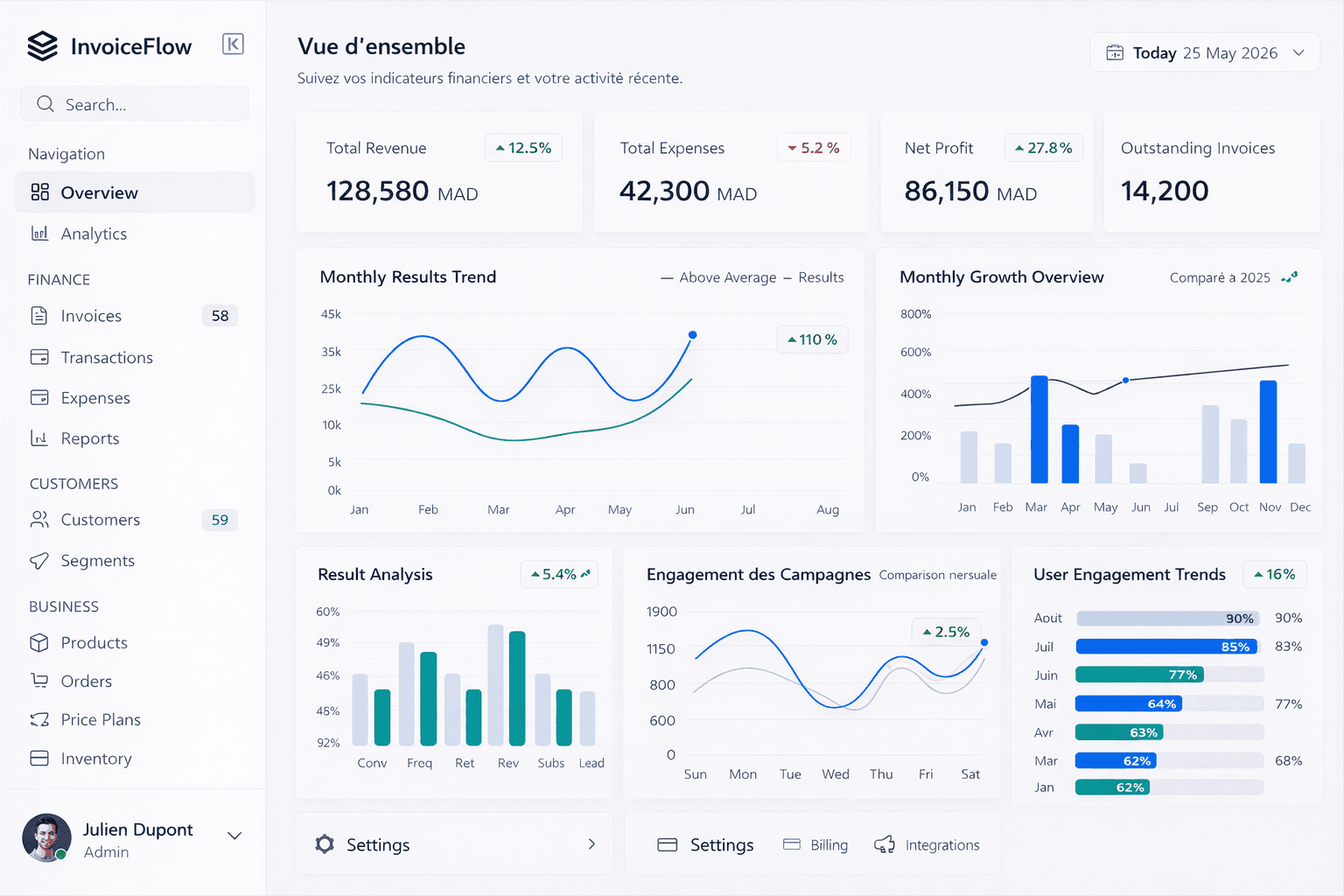This screenshot has width=1344, height=896.
Task: Click the Invoices document icon
Action: pyautogui.click(x=39, y=316)
